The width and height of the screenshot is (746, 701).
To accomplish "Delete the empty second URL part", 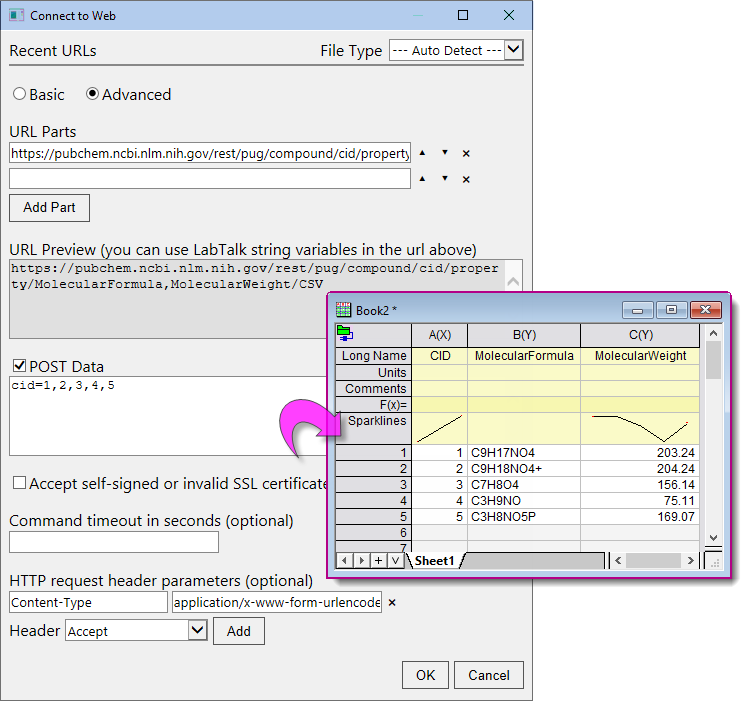I will pos(466,179).
